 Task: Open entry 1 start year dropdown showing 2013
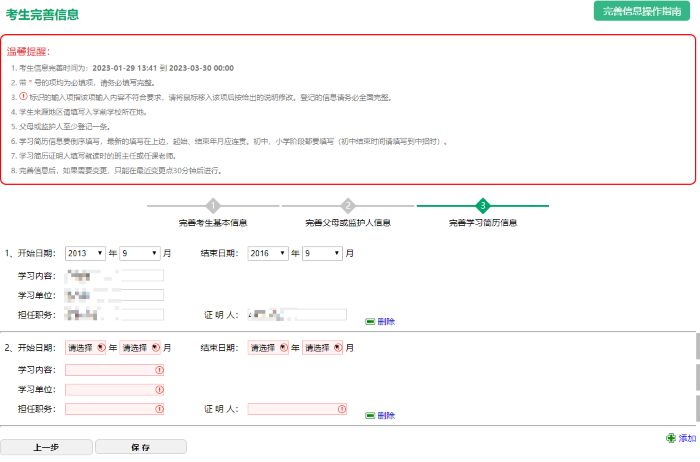(85, 253)
